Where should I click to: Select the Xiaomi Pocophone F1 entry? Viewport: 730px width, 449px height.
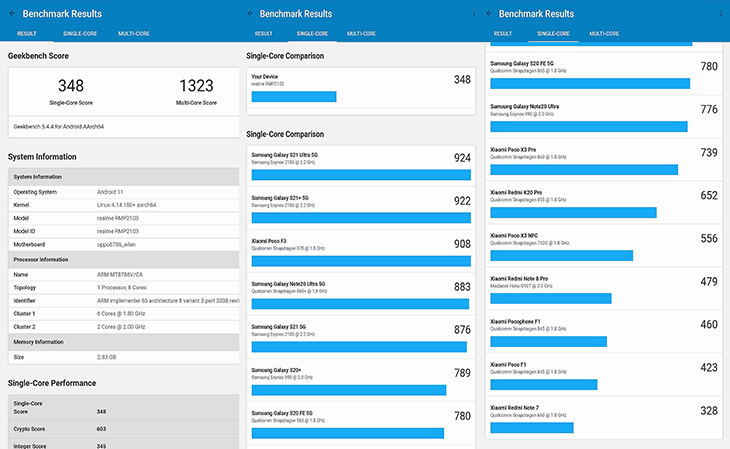(x=604, y=332)
